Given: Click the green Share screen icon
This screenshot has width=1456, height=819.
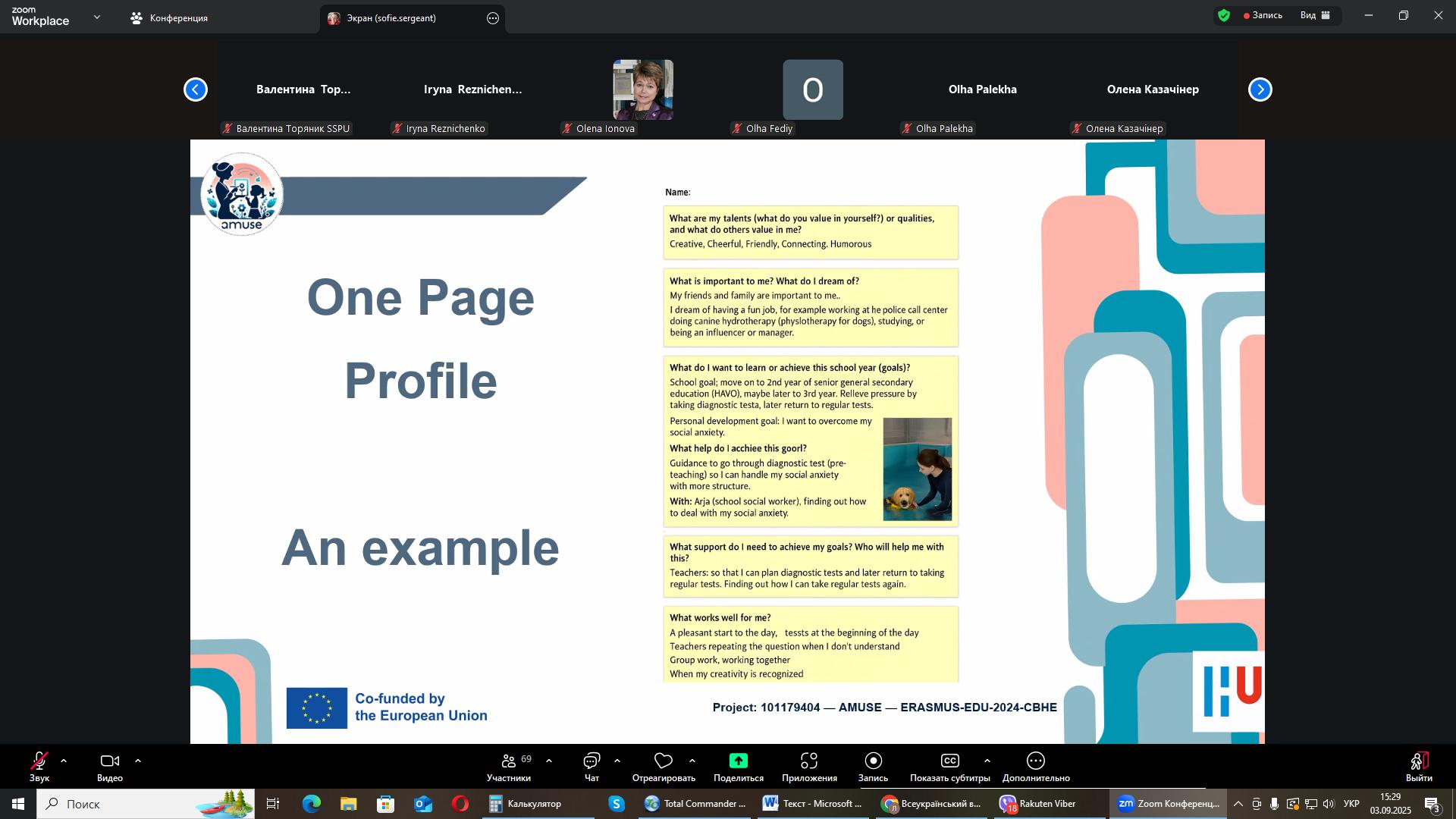Looking at the screenshot, I should [x=738, y=761].
